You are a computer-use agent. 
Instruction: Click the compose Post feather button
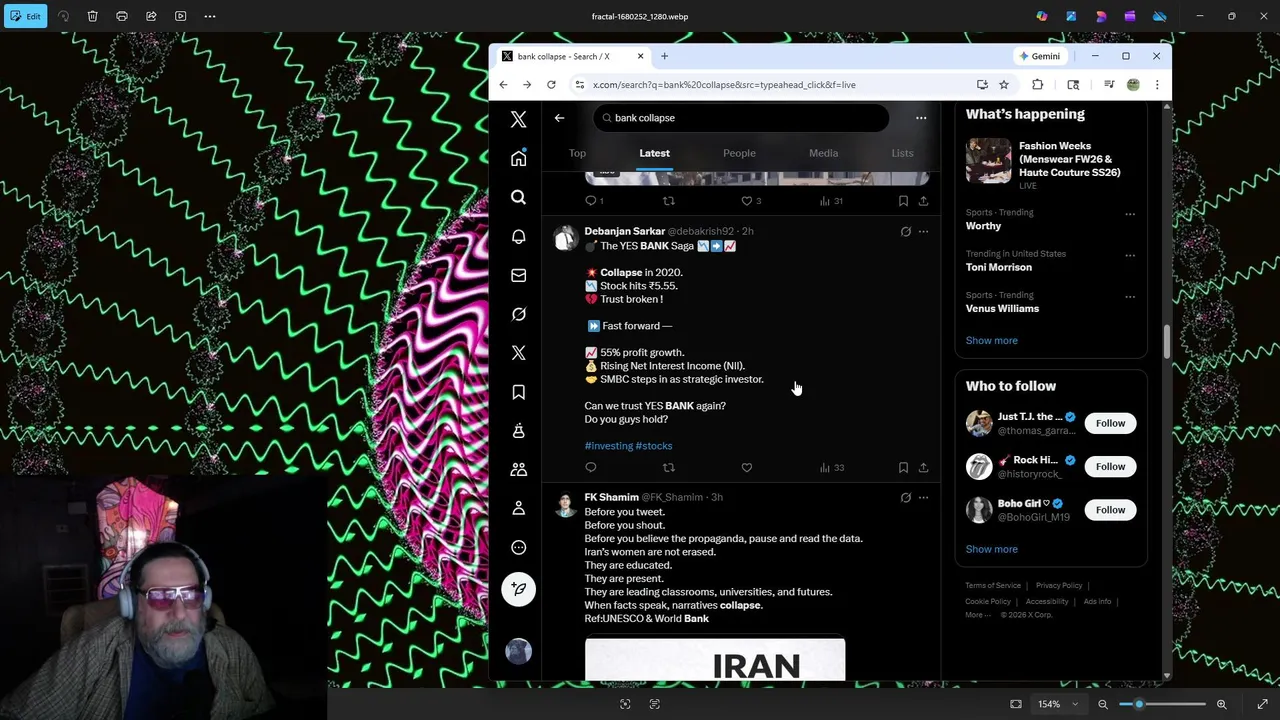[518, 589]
